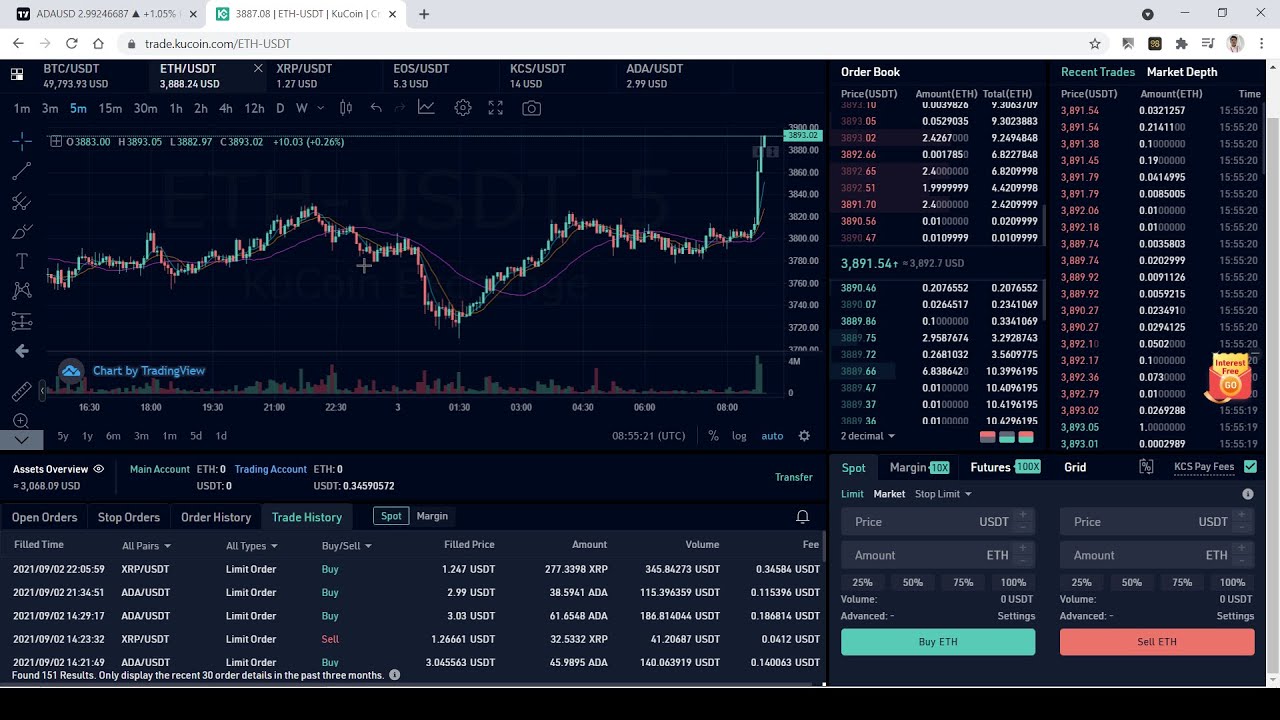
Task: Click the buy Price input field
Action: 938,522
